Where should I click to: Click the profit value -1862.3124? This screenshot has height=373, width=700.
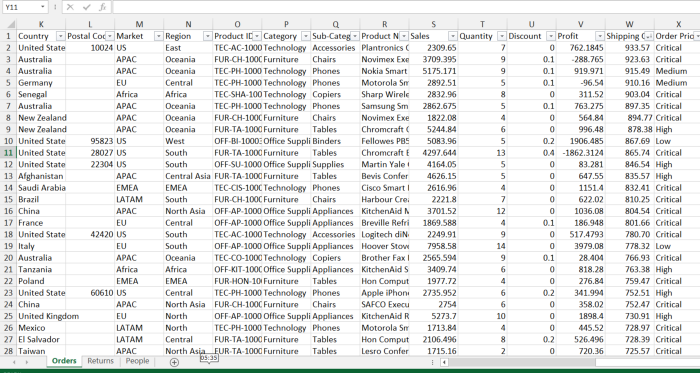581,153
